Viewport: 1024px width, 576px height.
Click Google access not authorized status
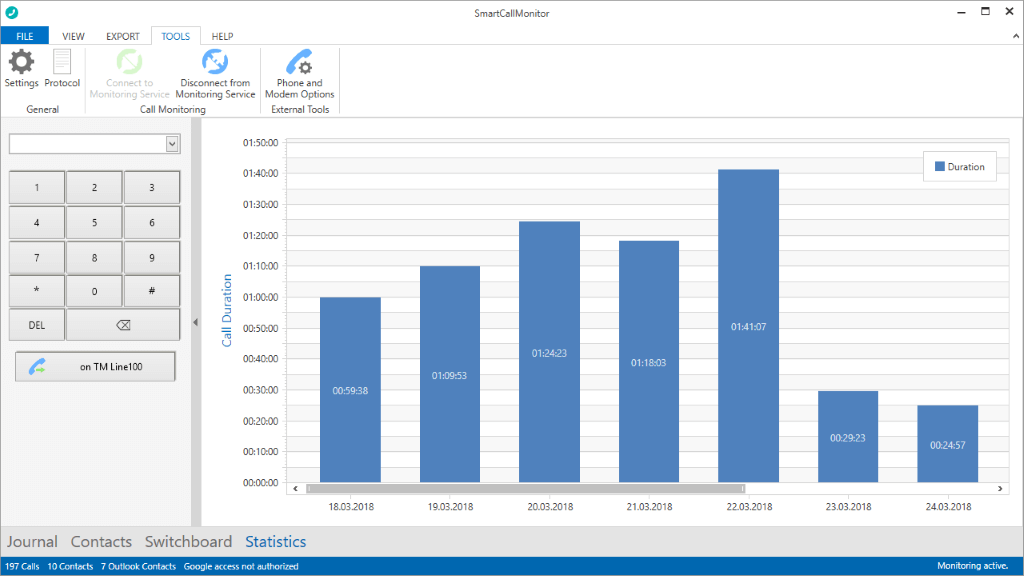[241, 566]
